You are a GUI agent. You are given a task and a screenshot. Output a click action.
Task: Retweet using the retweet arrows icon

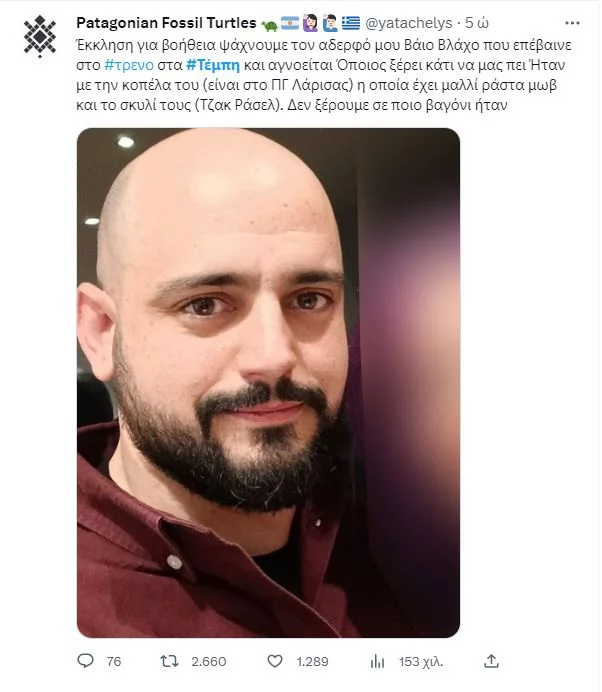[169, 661]
